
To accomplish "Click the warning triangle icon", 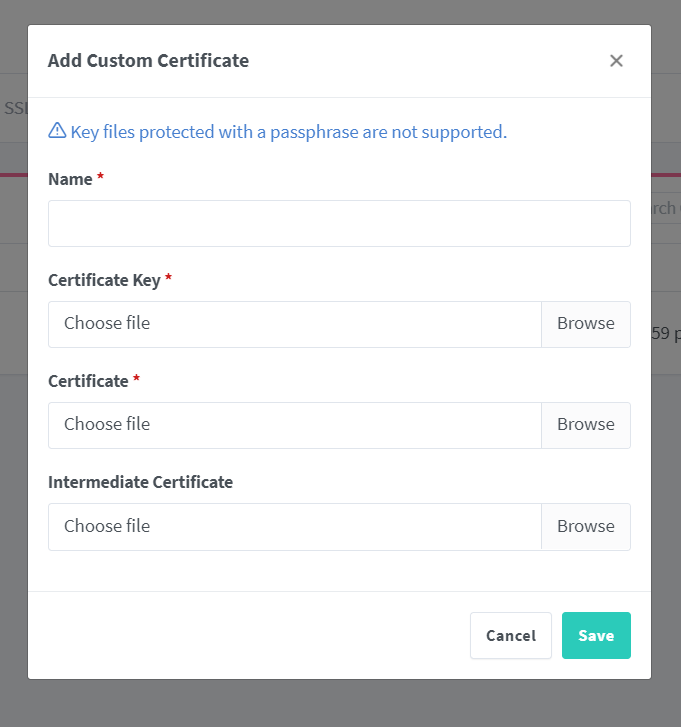I will tap(57, 131).
